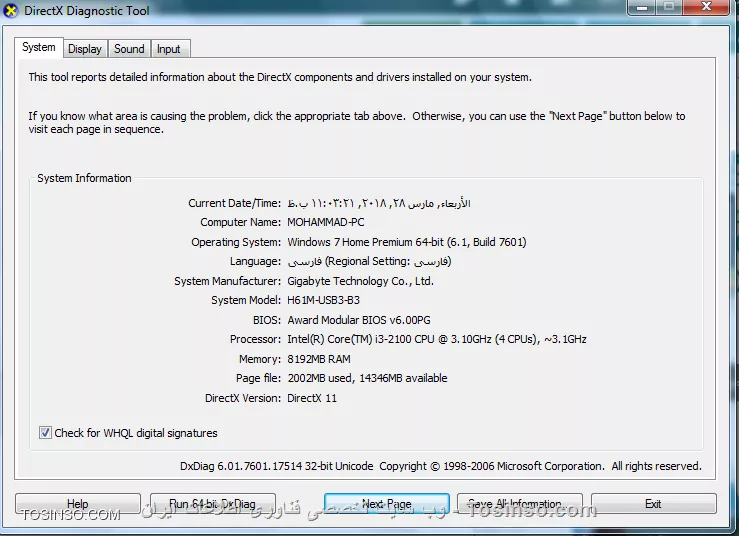This screenshot has width=739, height=536.
Task: Minimize the DirectX Diagnostic Tool window
Action: tap(642, 7)
